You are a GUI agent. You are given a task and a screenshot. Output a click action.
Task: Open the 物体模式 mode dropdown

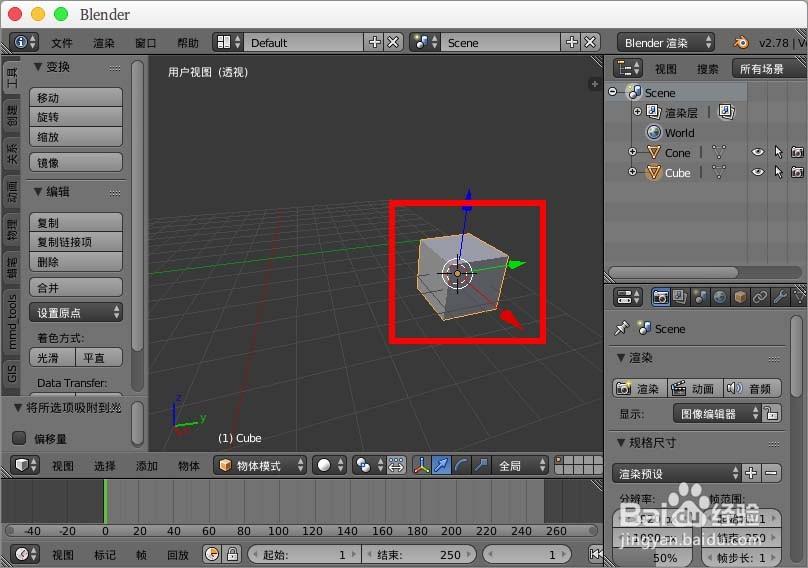click(260, 465)
